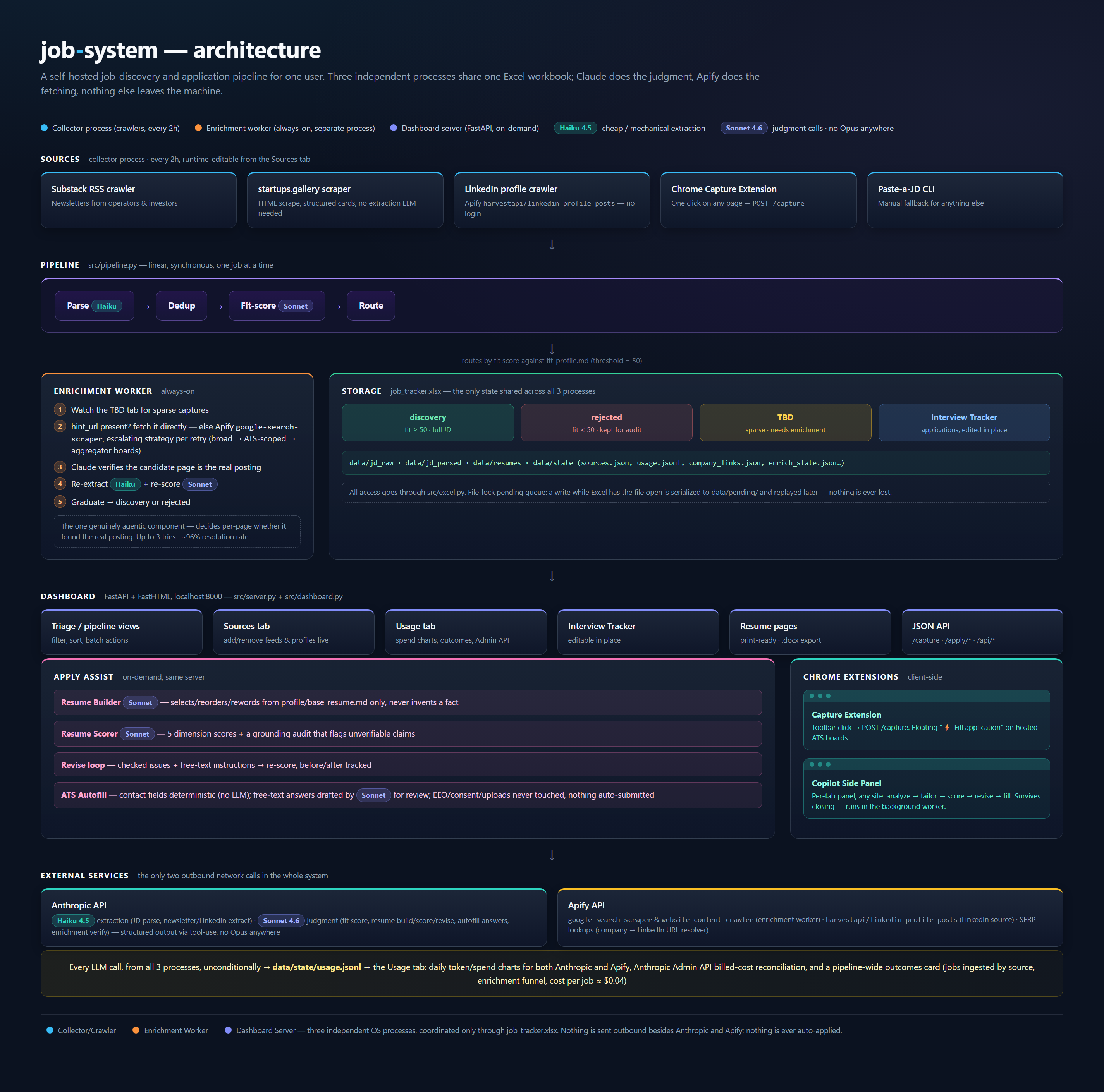Click the data/jd_raw paths row in Storage

696,463
